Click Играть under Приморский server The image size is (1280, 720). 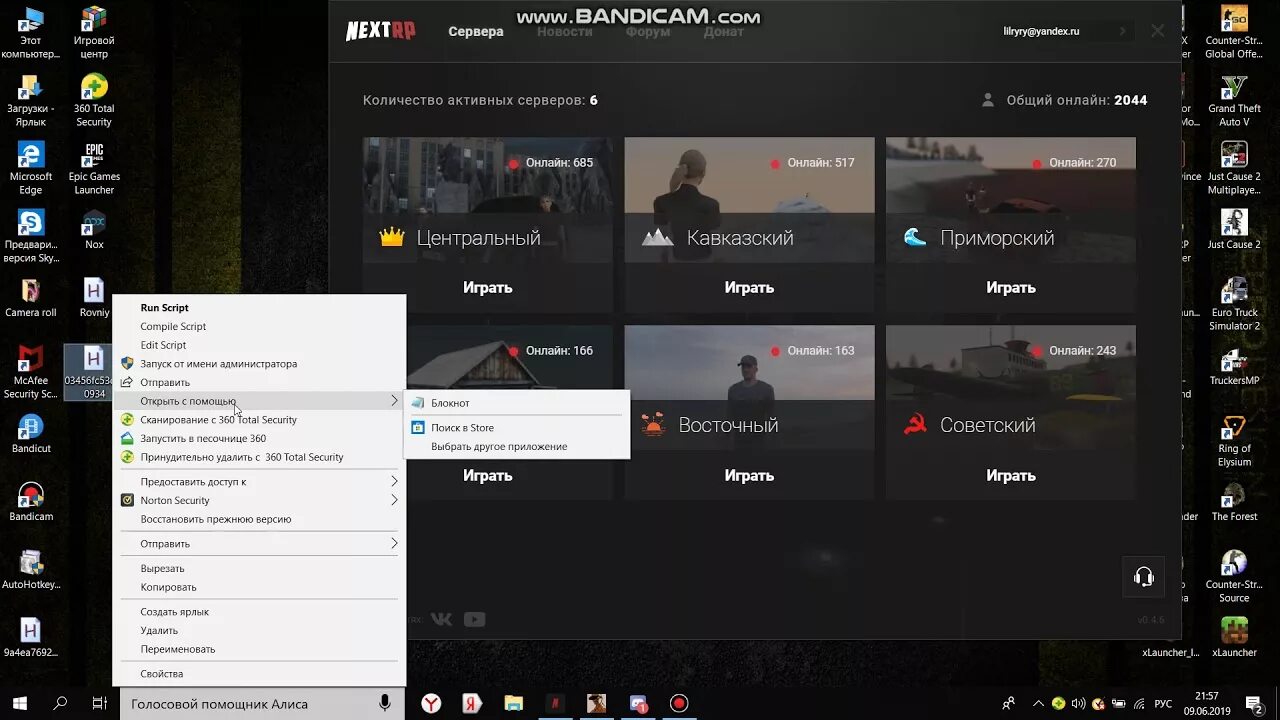(x=1011, y=287)
